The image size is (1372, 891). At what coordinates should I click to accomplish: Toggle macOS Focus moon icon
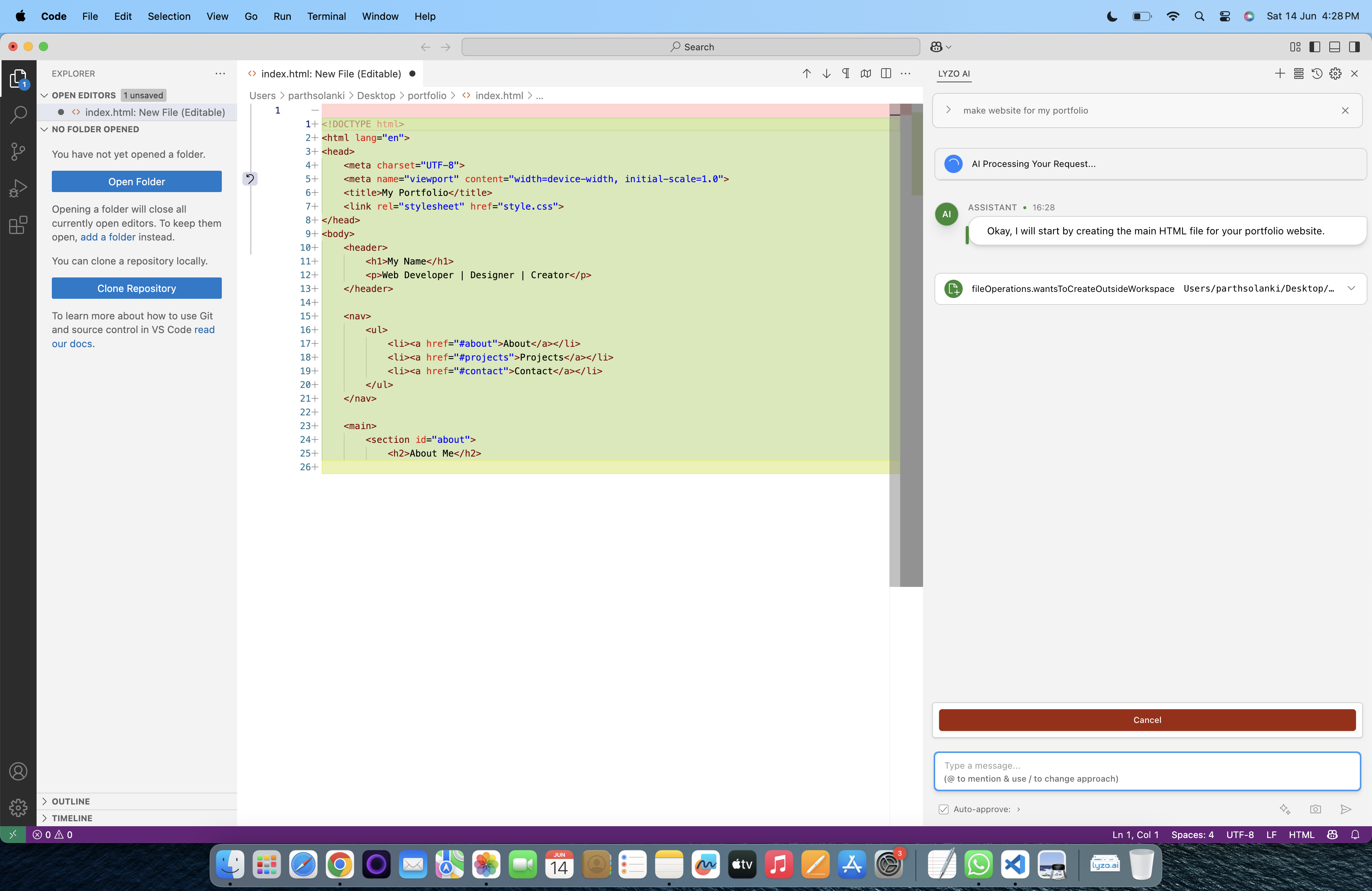coord(1112,16)
